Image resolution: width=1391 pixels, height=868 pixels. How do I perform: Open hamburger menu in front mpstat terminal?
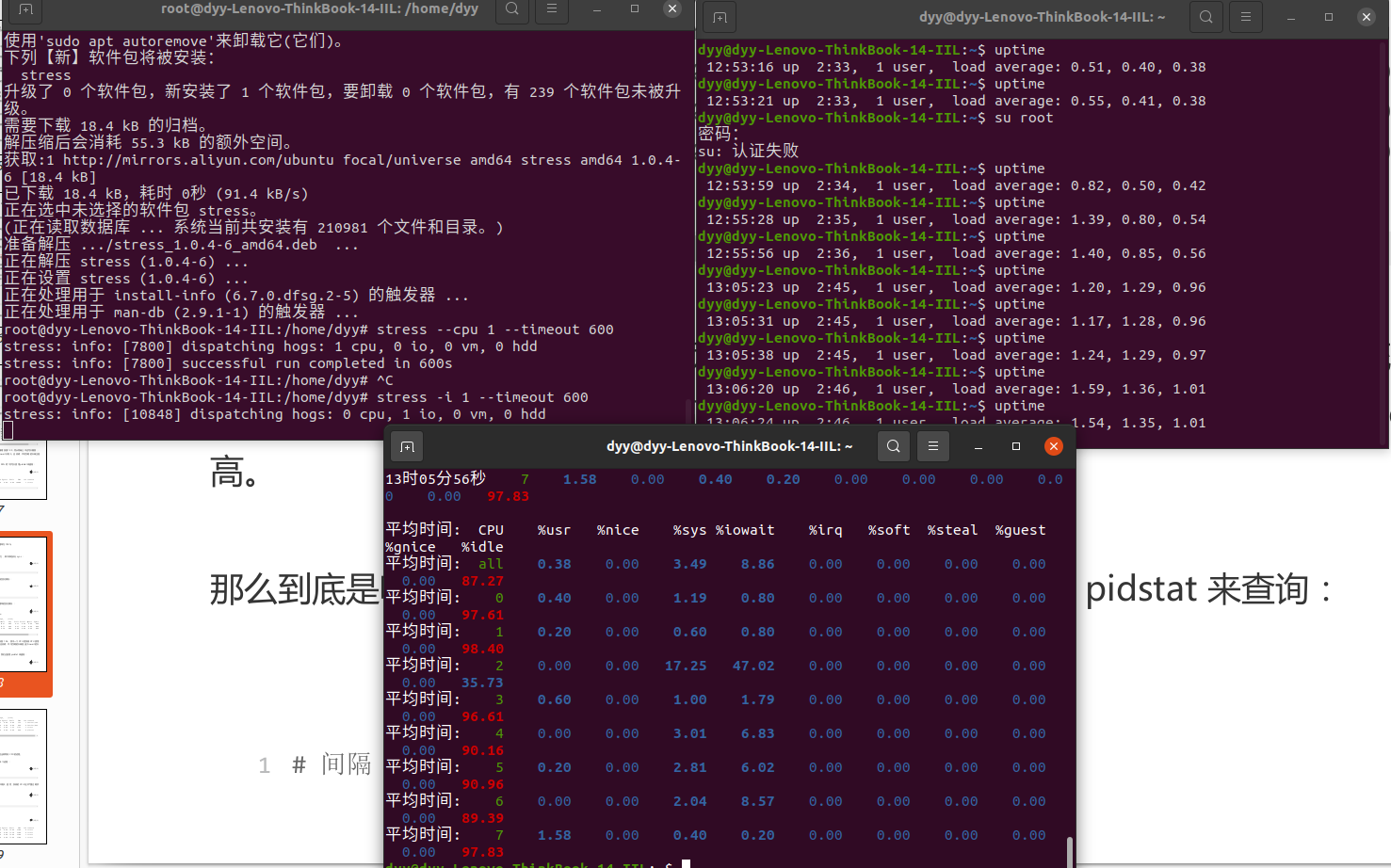933,446
